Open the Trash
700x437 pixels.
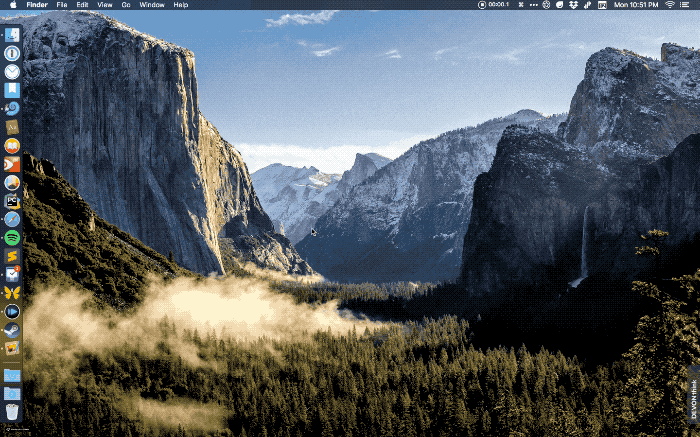coord(12,411)
